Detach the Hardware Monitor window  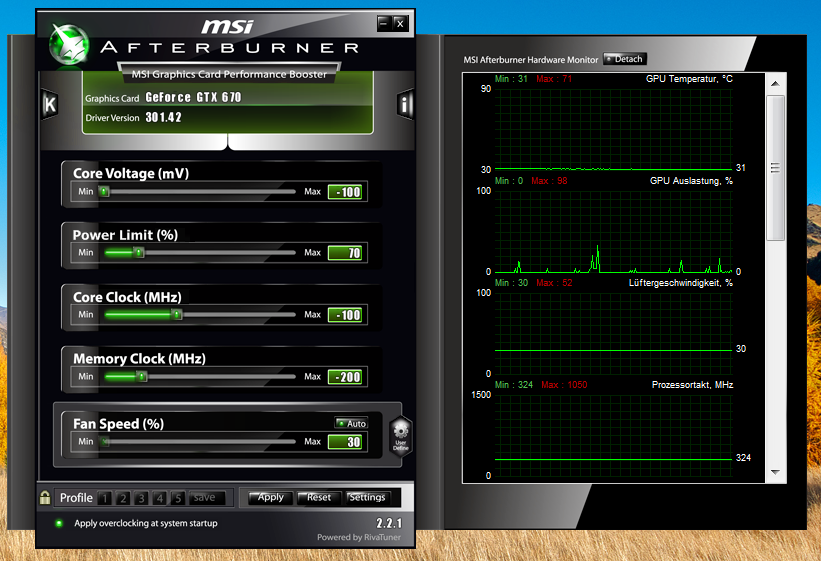point(625,59)
